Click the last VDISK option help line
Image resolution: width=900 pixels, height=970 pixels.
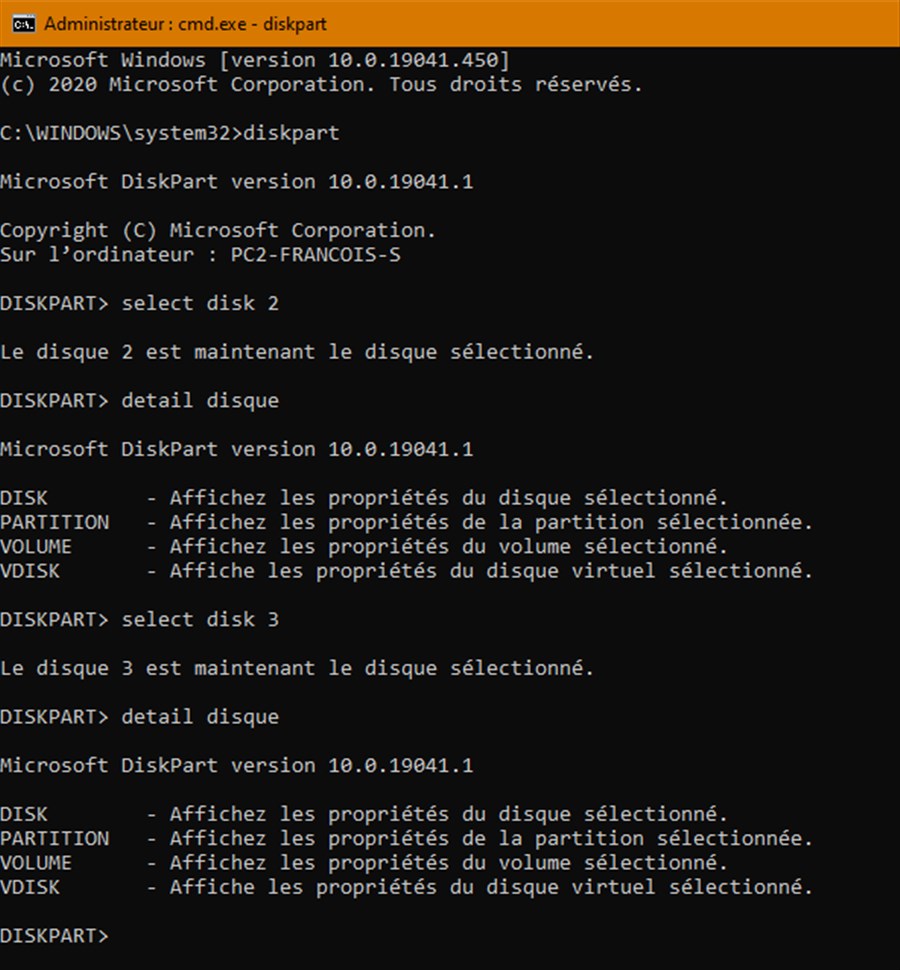coord(406,887)
